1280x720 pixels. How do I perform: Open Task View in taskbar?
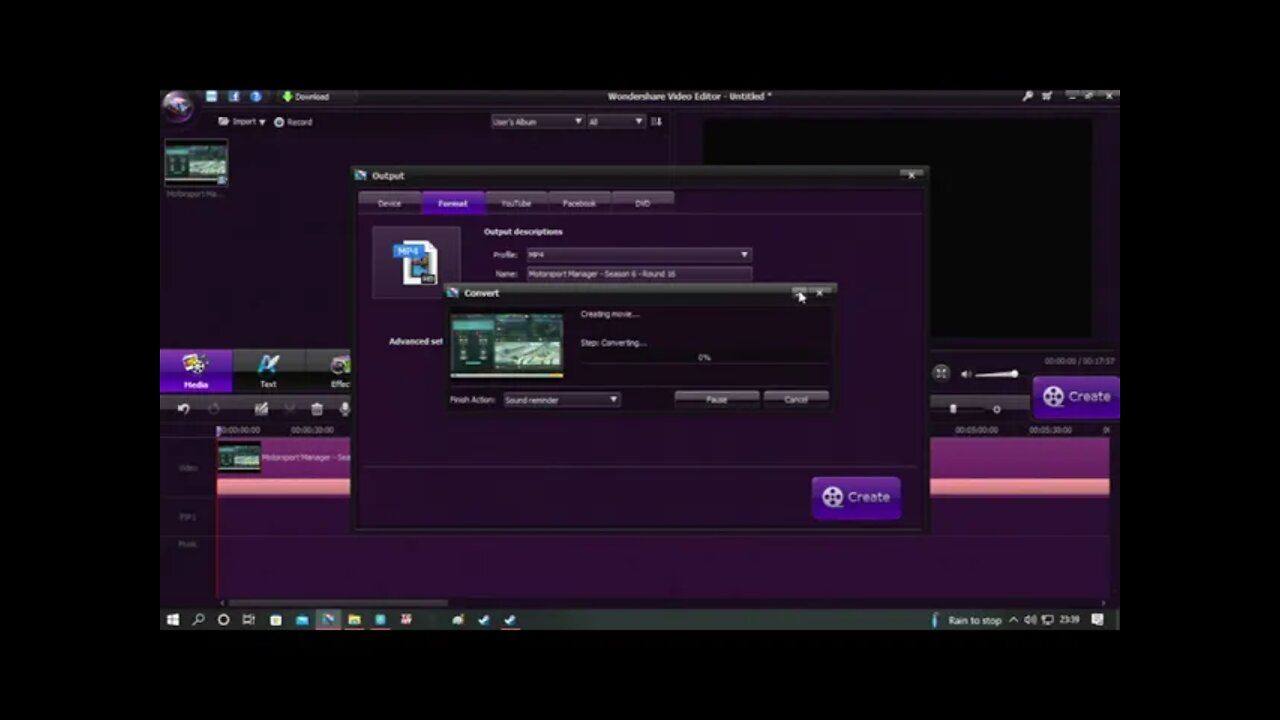[x=249, y=620]
